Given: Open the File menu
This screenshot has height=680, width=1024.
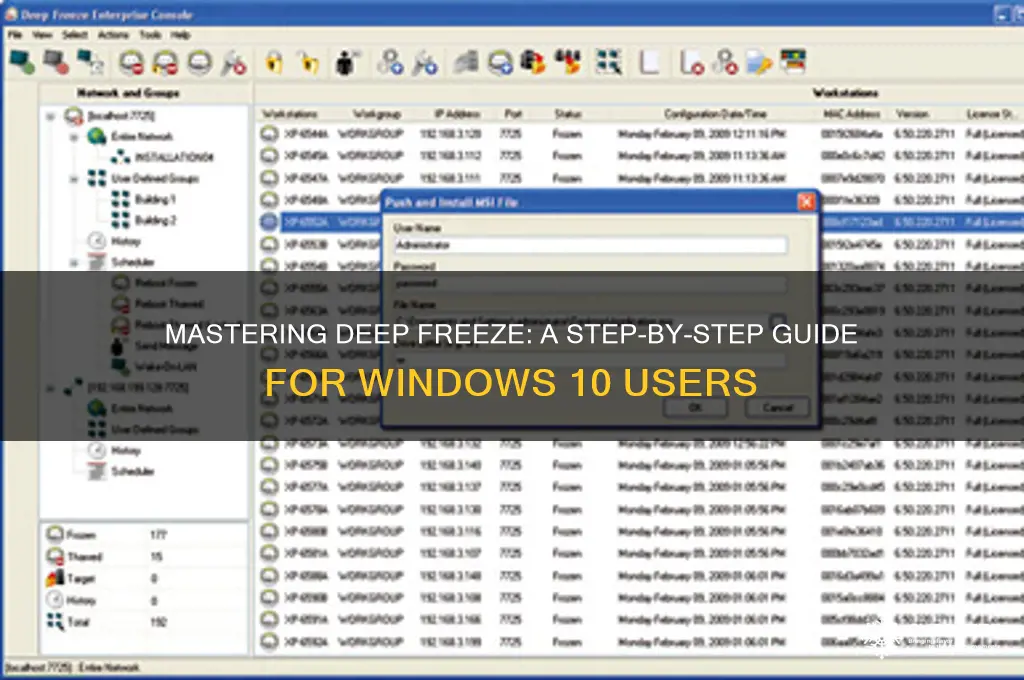Looking at the screenshot, I should (x=14, y=35).
